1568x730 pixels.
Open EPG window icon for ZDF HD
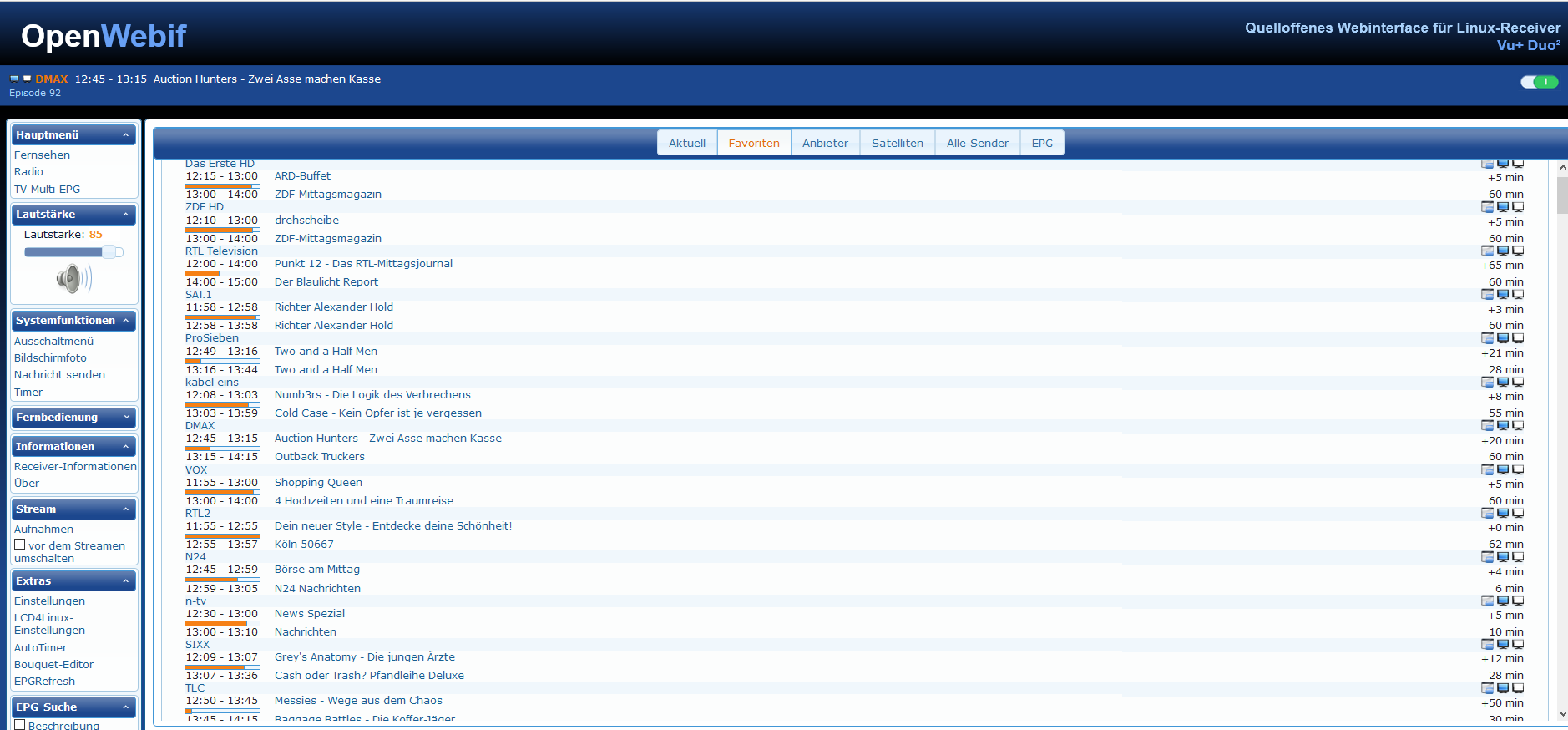[1488, 207]
